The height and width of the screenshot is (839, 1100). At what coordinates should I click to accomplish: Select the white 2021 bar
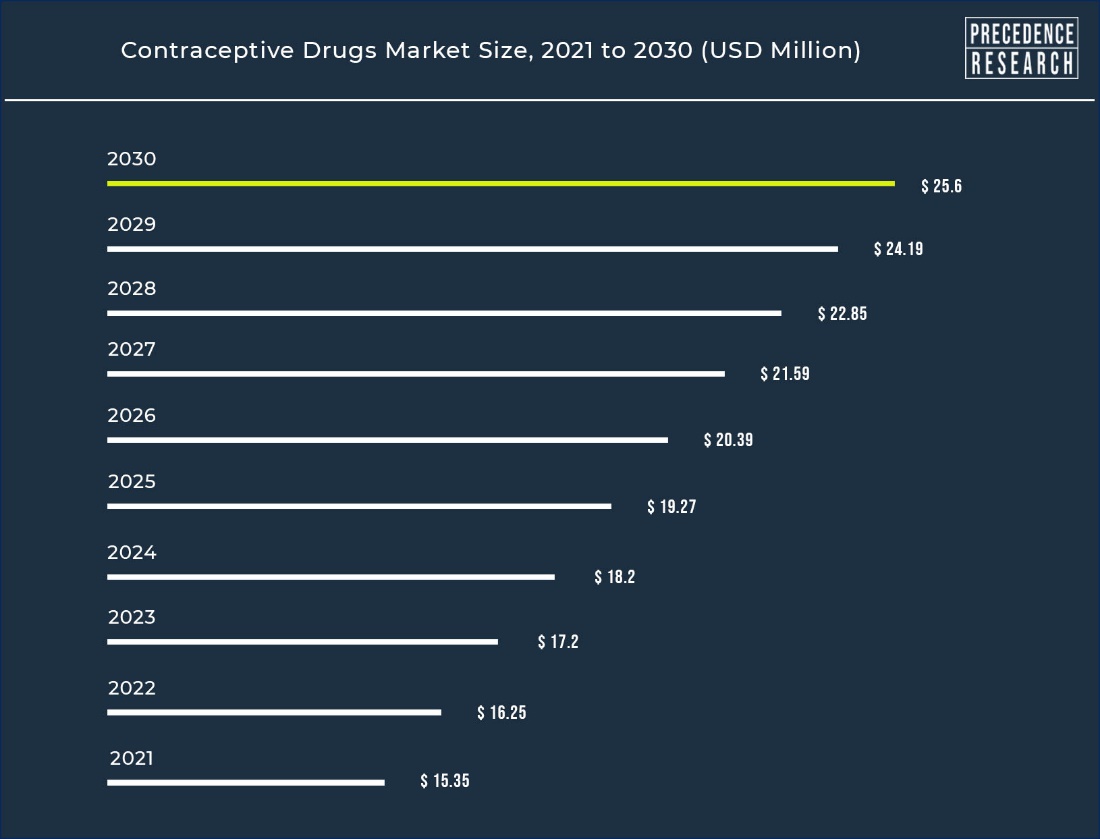(x=245, y=782)
